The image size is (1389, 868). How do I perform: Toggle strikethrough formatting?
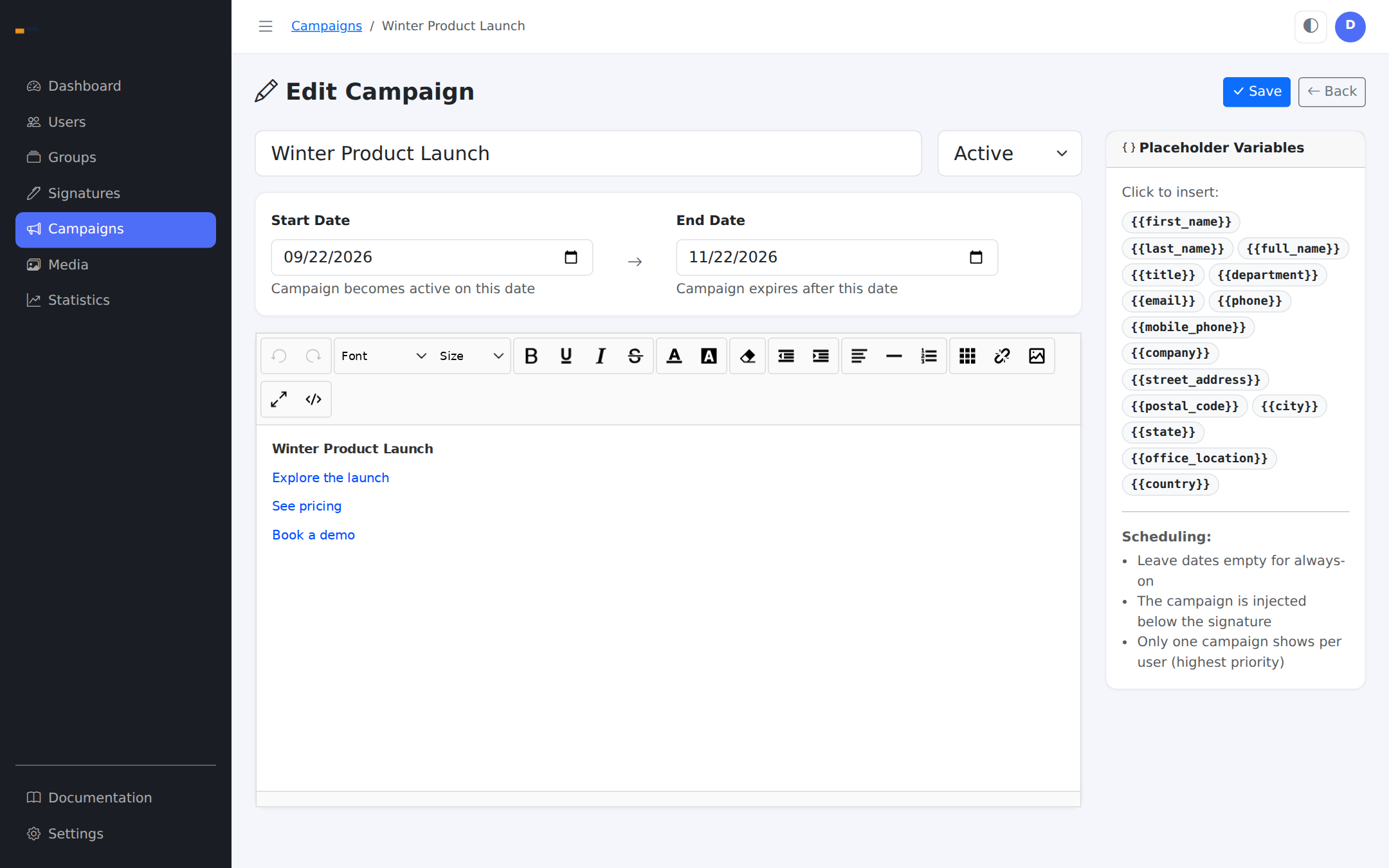pyautogui.click(x=635, y=356)
